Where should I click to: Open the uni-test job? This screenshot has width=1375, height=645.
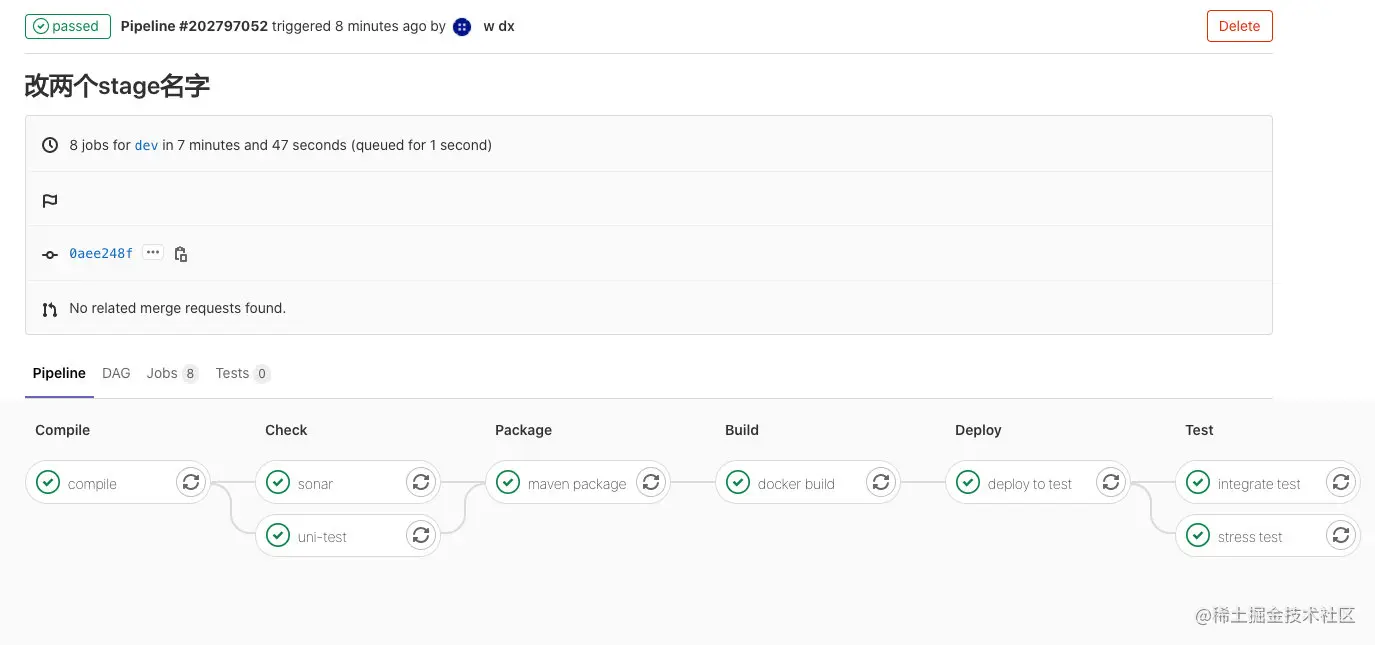322,537
